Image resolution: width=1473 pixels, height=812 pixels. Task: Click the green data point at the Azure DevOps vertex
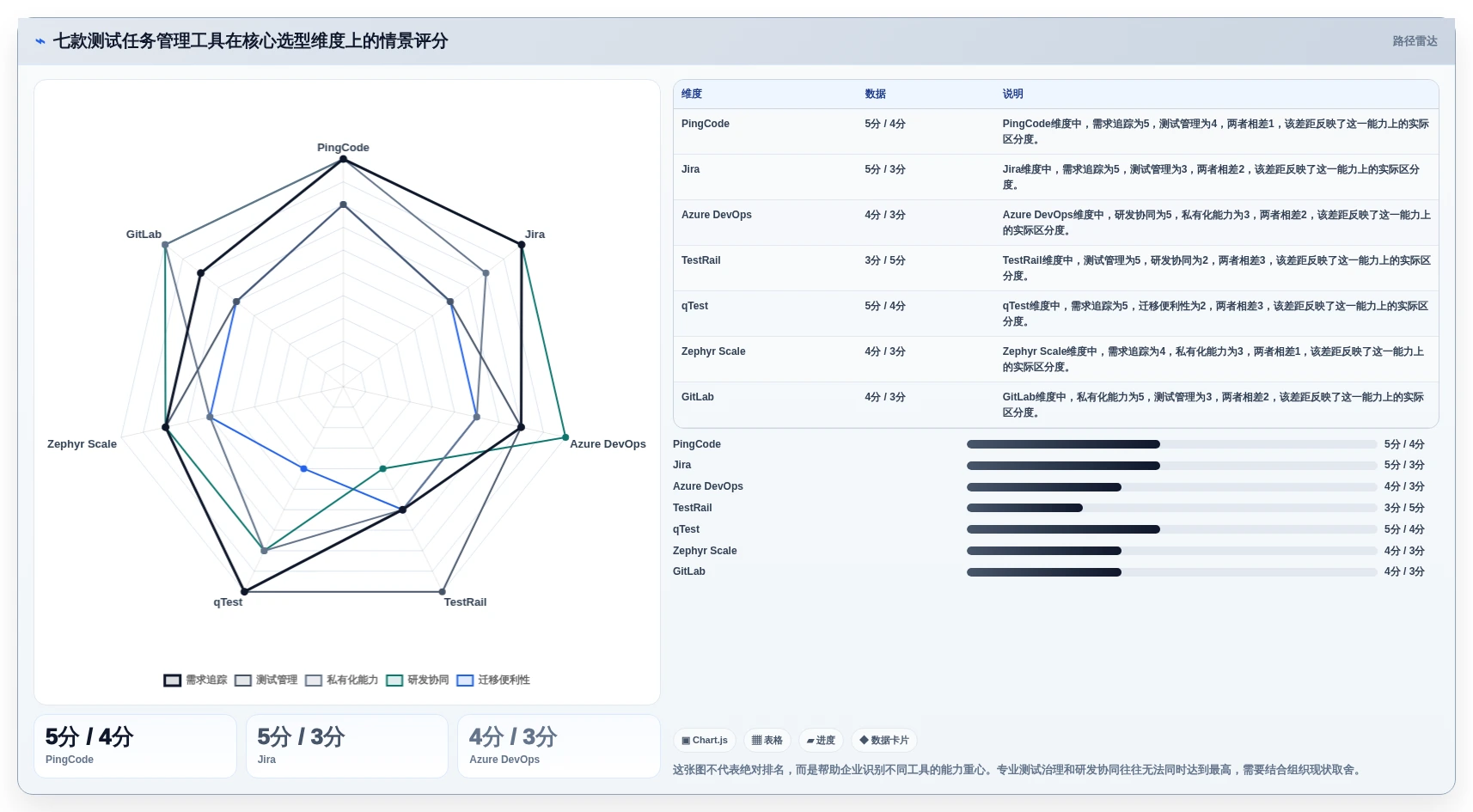tap(565, 437)
